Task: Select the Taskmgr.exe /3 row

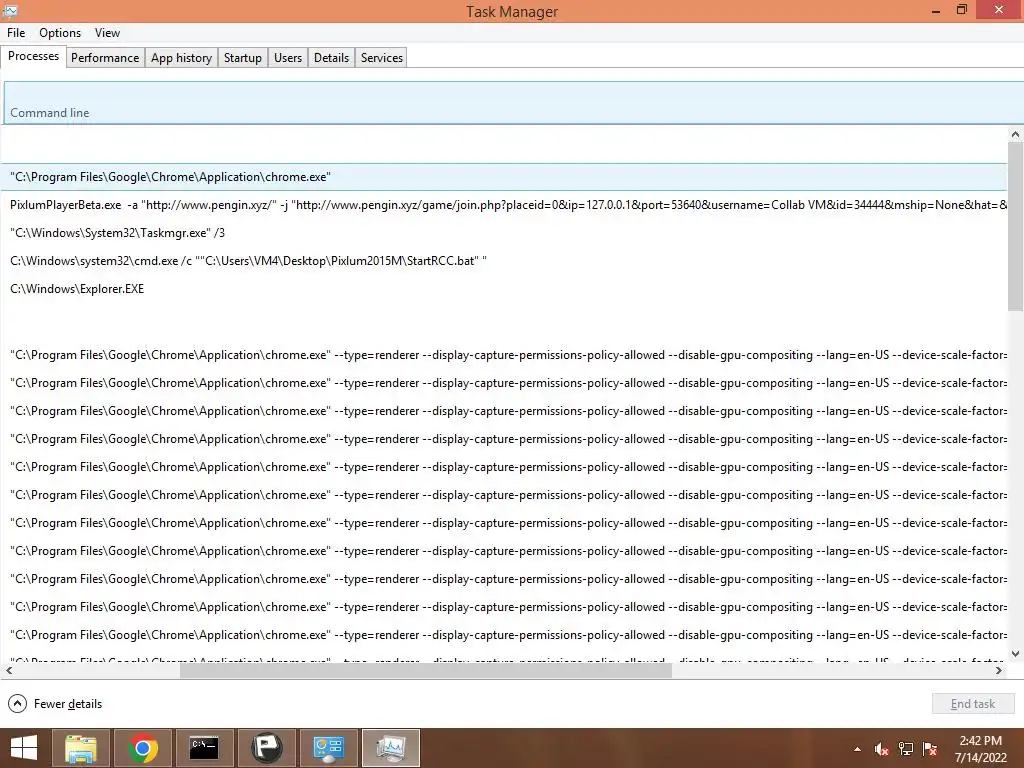Action: pyautogui.click(x=504, y=233)
